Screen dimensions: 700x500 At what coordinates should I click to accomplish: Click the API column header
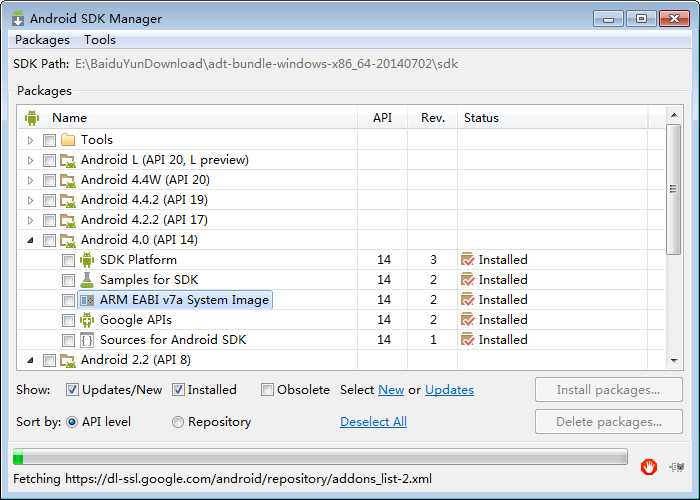click(383, 118)
